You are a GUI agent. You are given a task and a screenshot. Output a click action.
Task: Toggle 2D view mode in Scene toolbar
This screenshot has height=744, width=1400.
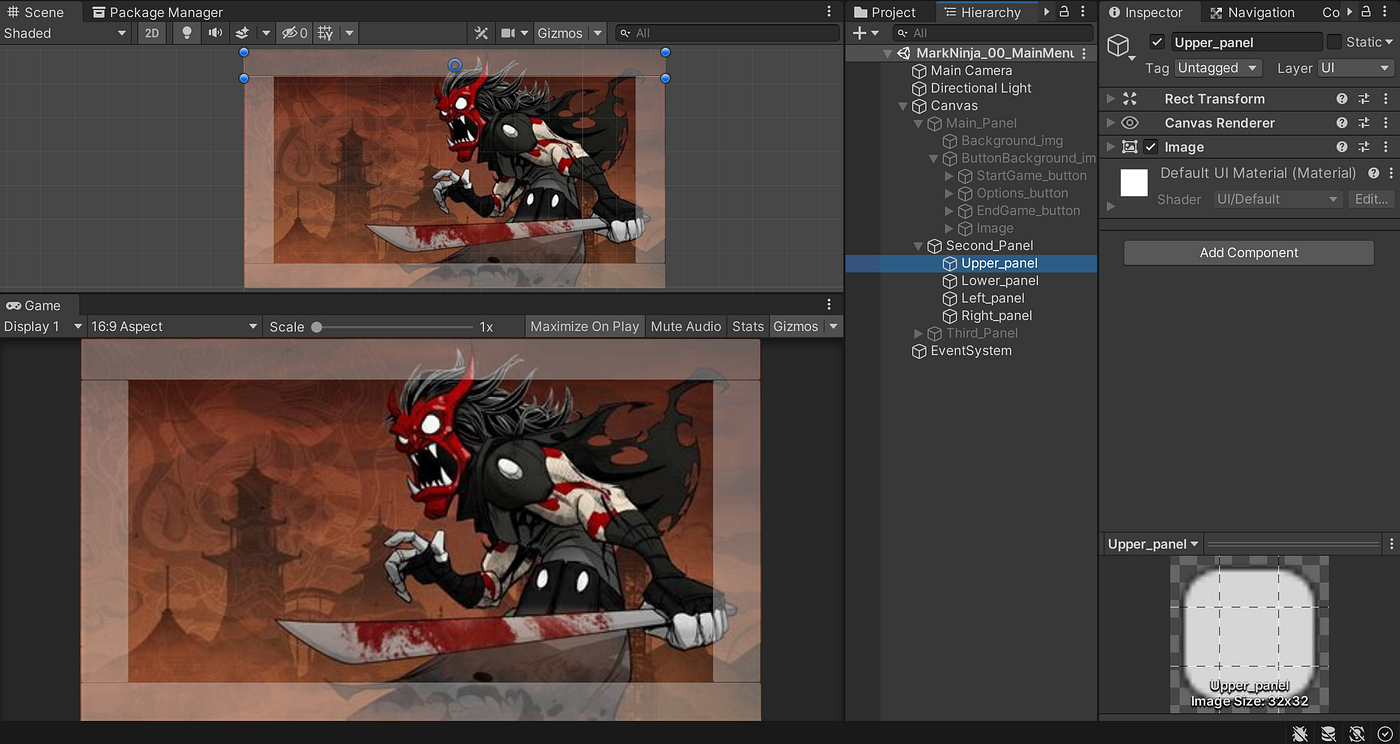click(x=151, y=32)
